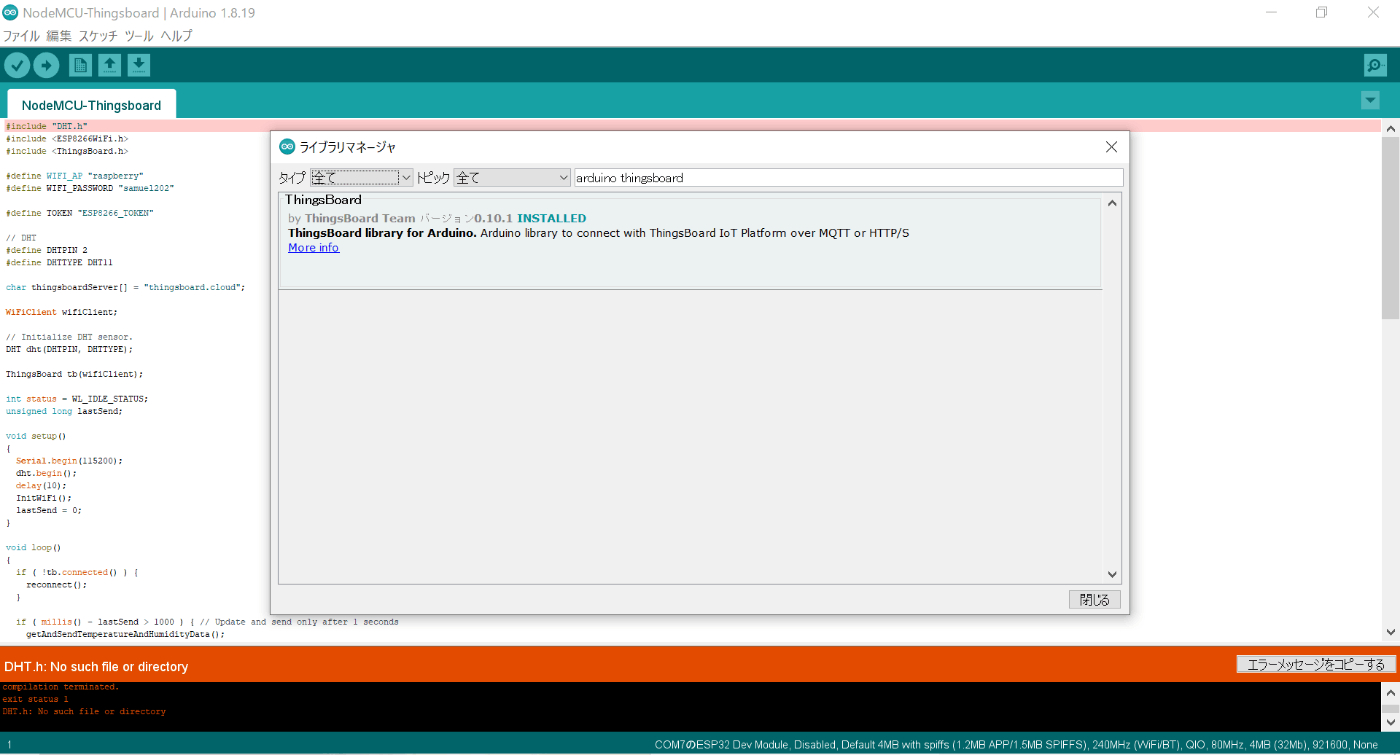Click the board info in status bar
This screenshot has width=1400, height=755.
pos(1017,745)
